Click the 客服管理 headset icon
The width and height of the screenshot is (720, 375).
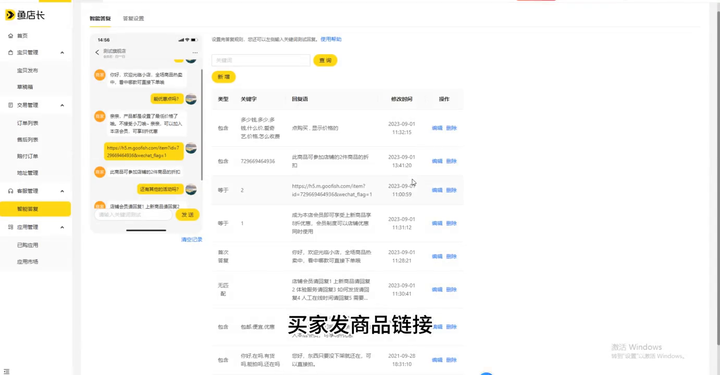[11, 191]
